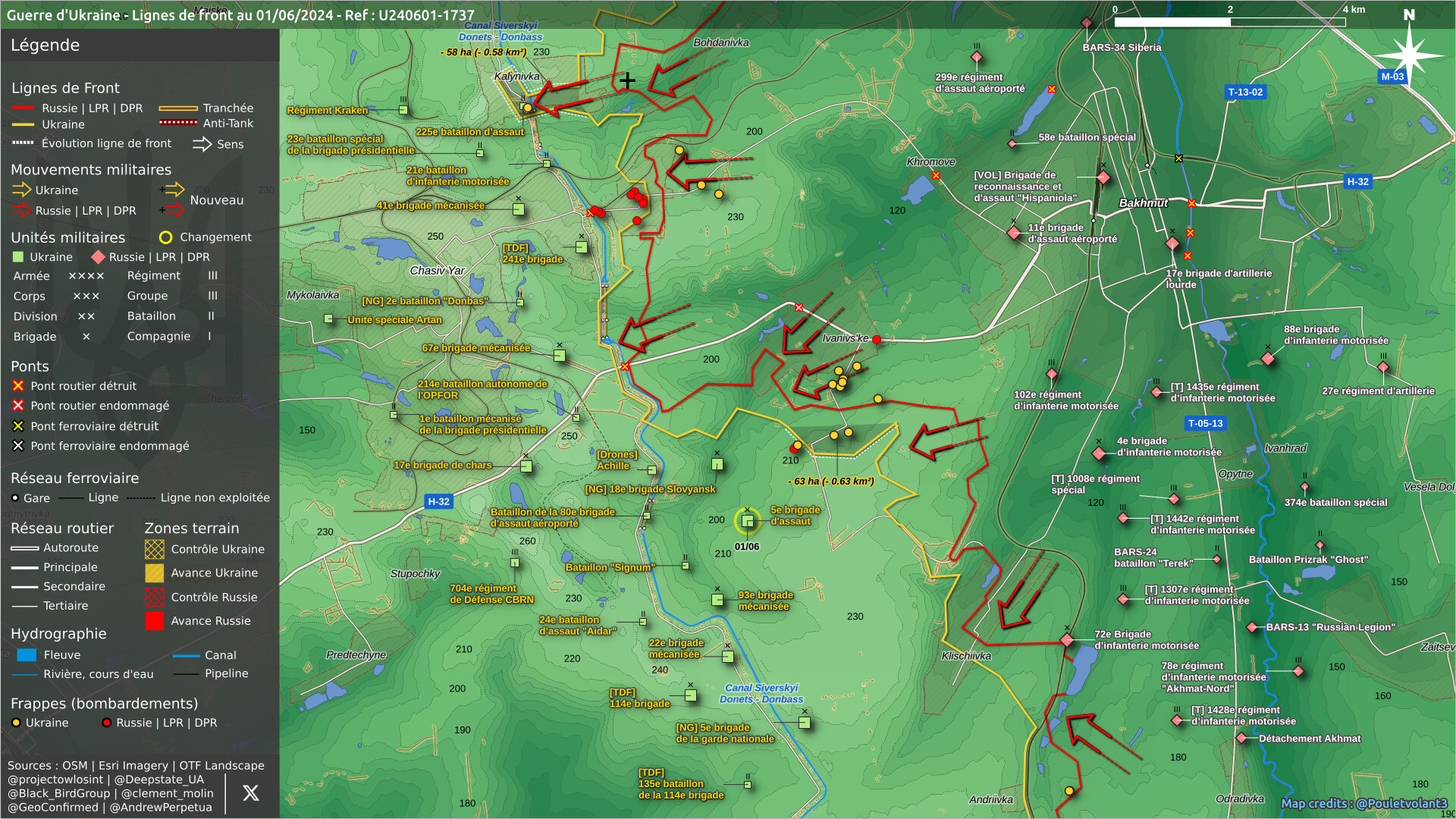1456x819 pixels.
Task: Click the 41e brigade mécanisée green square
Action: pos(519,209)
